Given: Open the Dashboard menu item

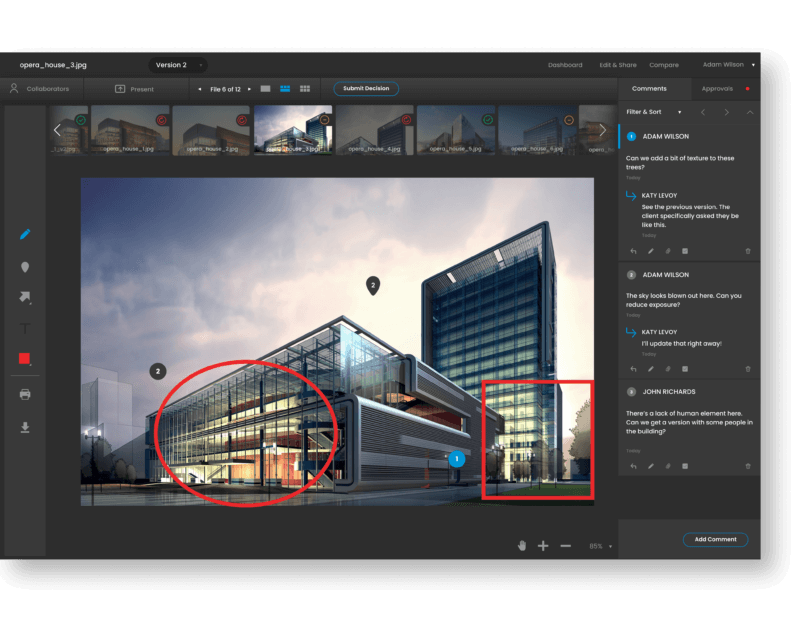Looking at the screenshot, I should [565, 64].
